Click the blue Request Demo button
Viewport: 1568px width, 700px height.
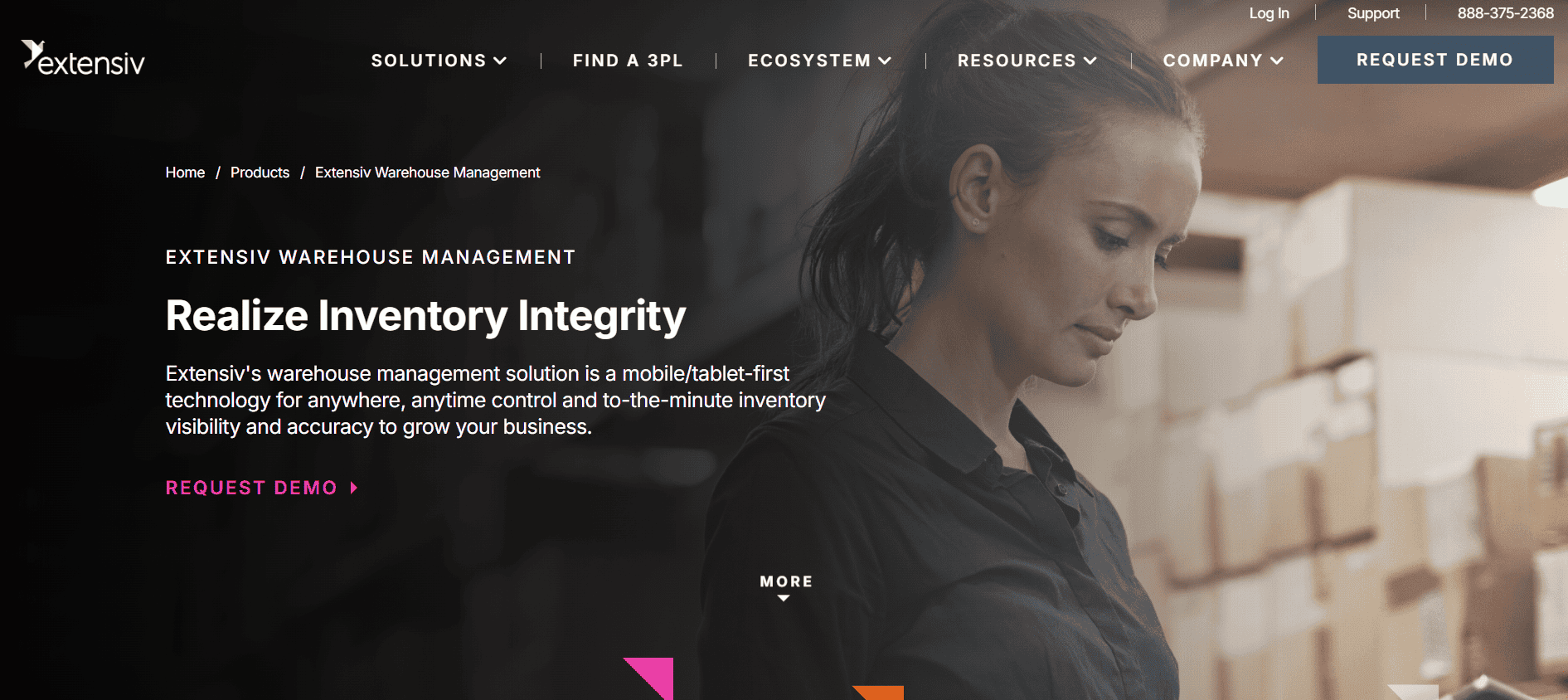point(1435,60)
